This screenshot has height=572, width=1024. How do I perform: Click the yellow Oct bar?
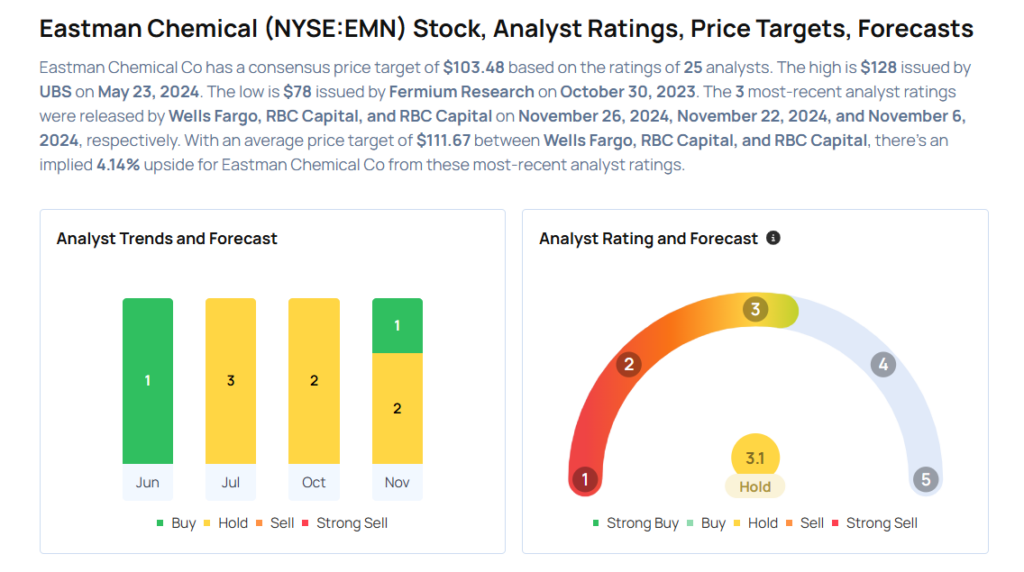314,381
